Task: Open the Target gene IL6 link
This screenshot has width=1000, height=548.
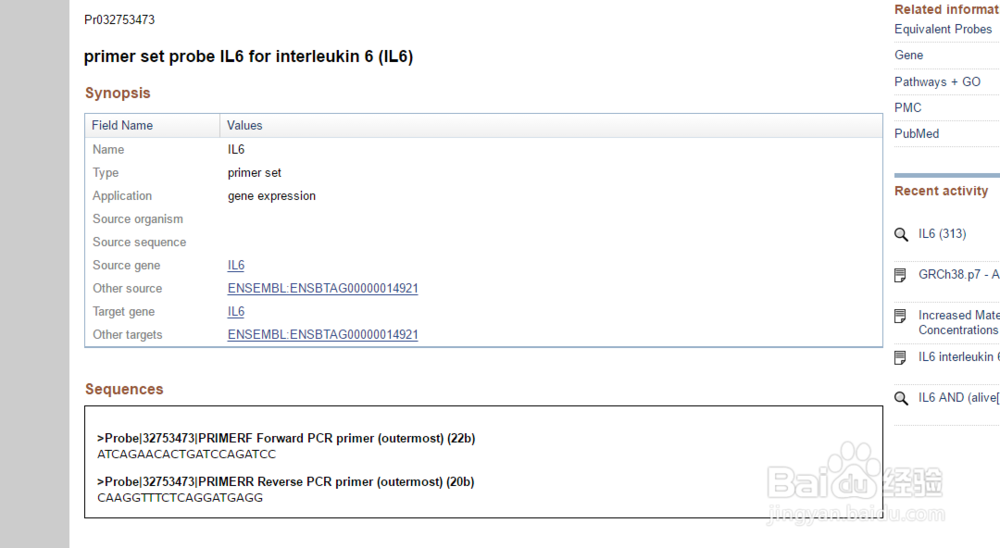Action: [236, 312]
